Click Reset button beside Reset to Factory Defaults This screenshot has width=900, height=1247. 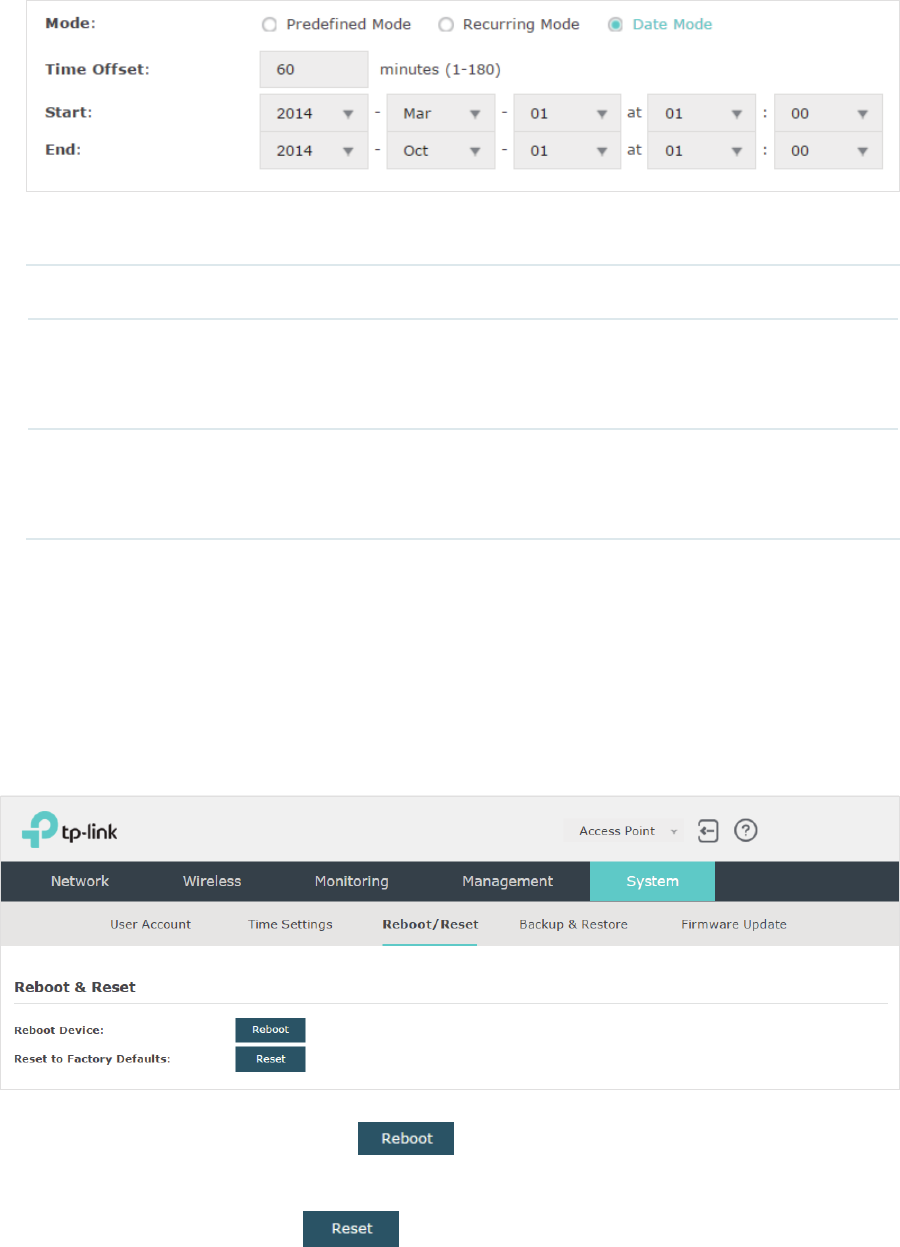pos(270,1059)
